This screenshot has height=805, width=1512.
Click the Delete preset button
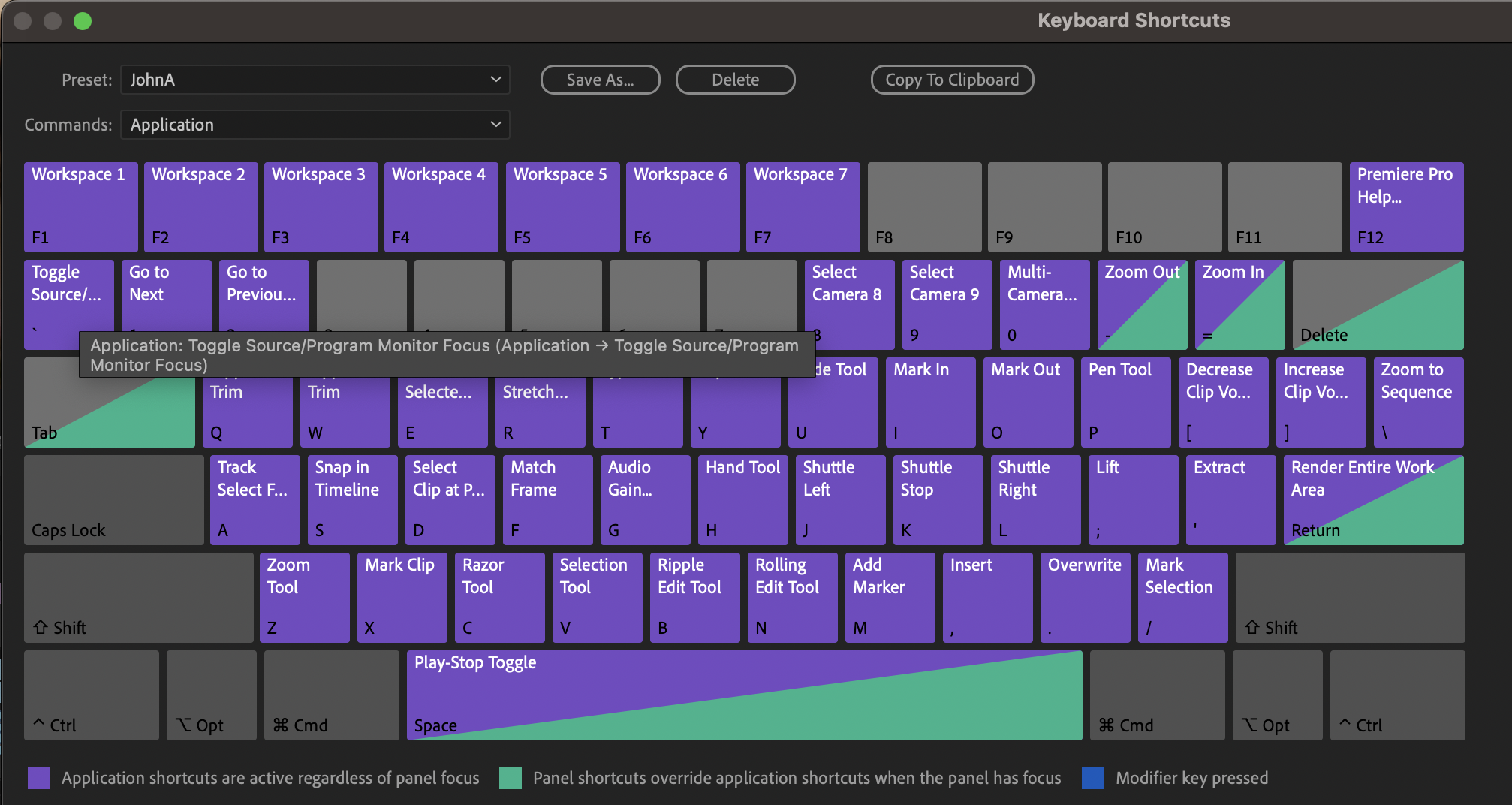tap(735, 80)
